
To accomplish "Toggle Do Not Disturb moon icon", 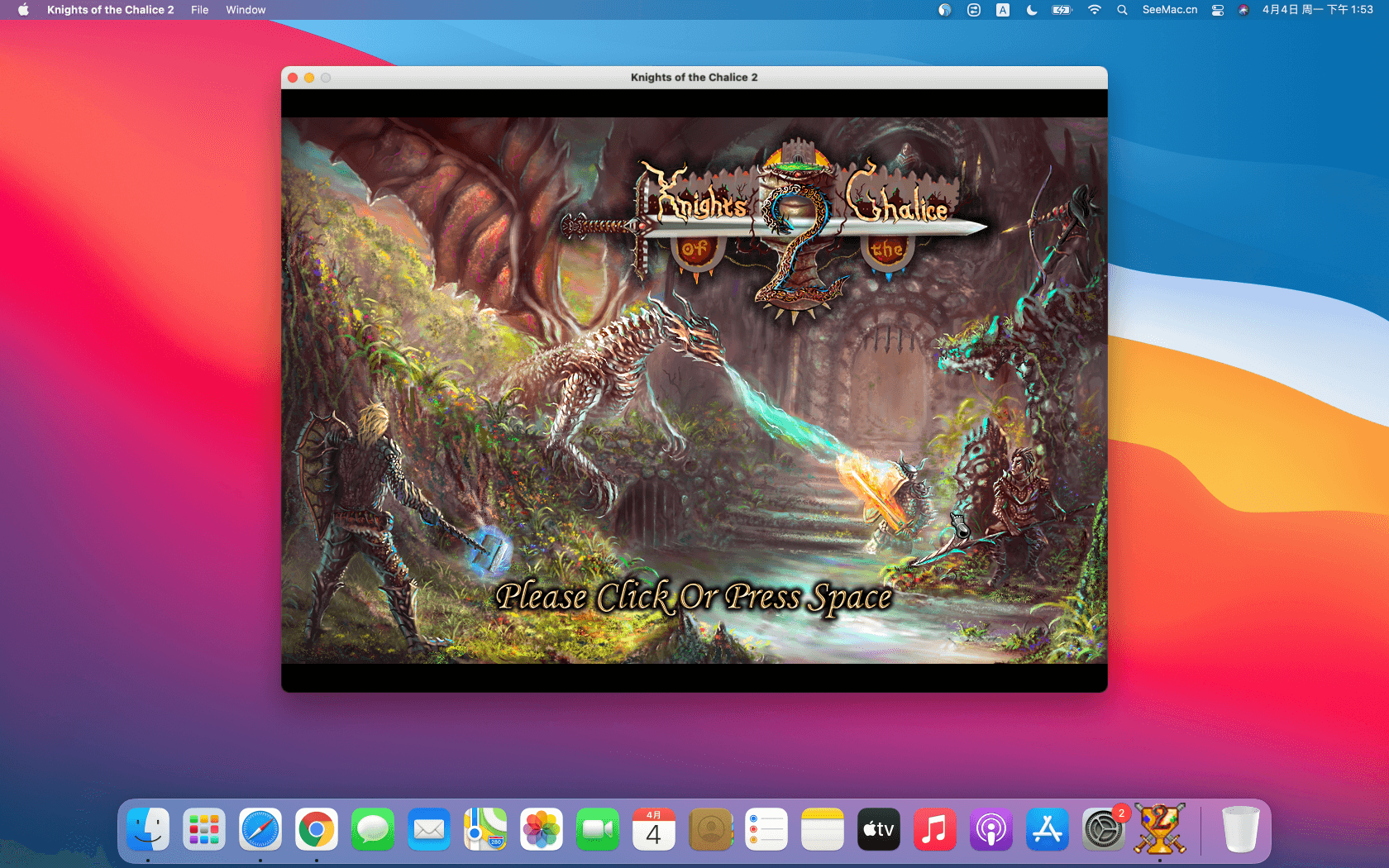I will [x=1032, y=10].
